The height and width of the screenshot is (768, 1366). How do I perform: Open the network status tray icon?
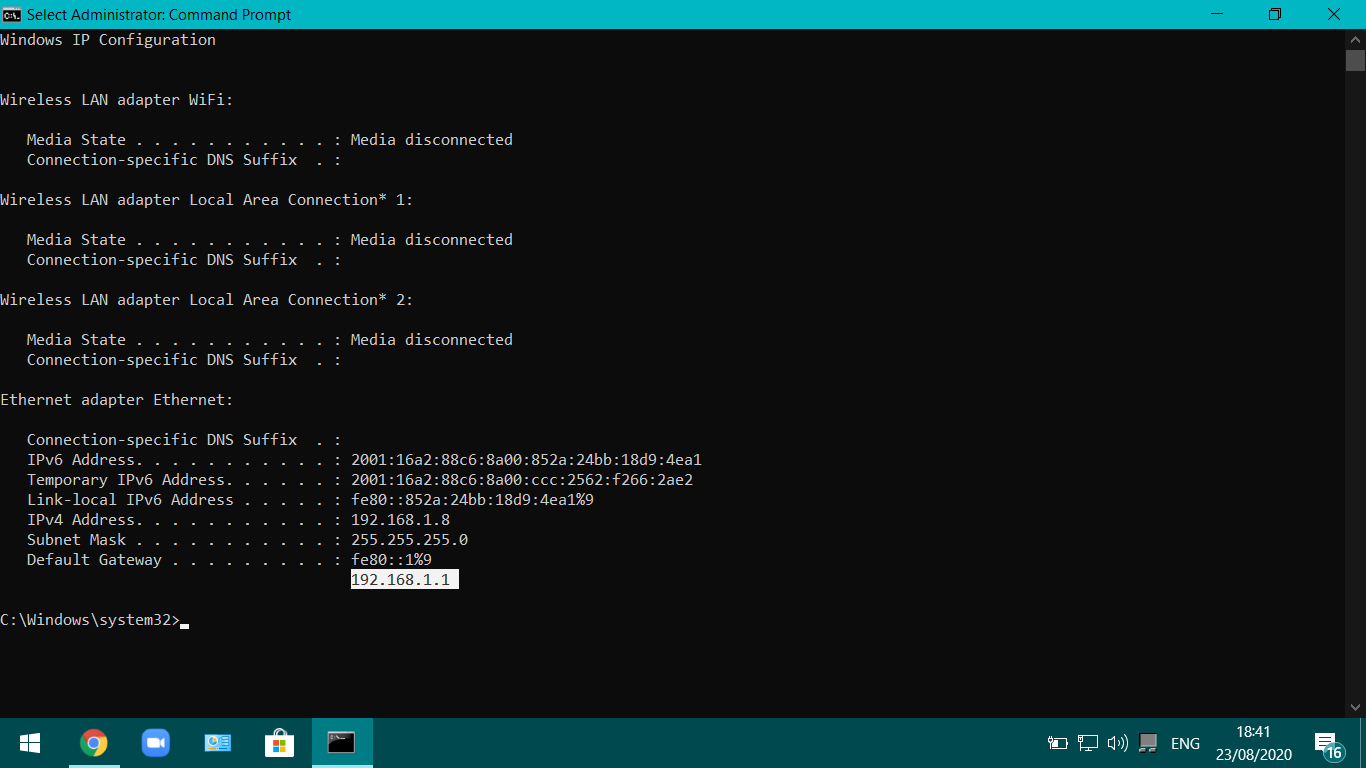pyautogui.click(x=1088, y=743)
